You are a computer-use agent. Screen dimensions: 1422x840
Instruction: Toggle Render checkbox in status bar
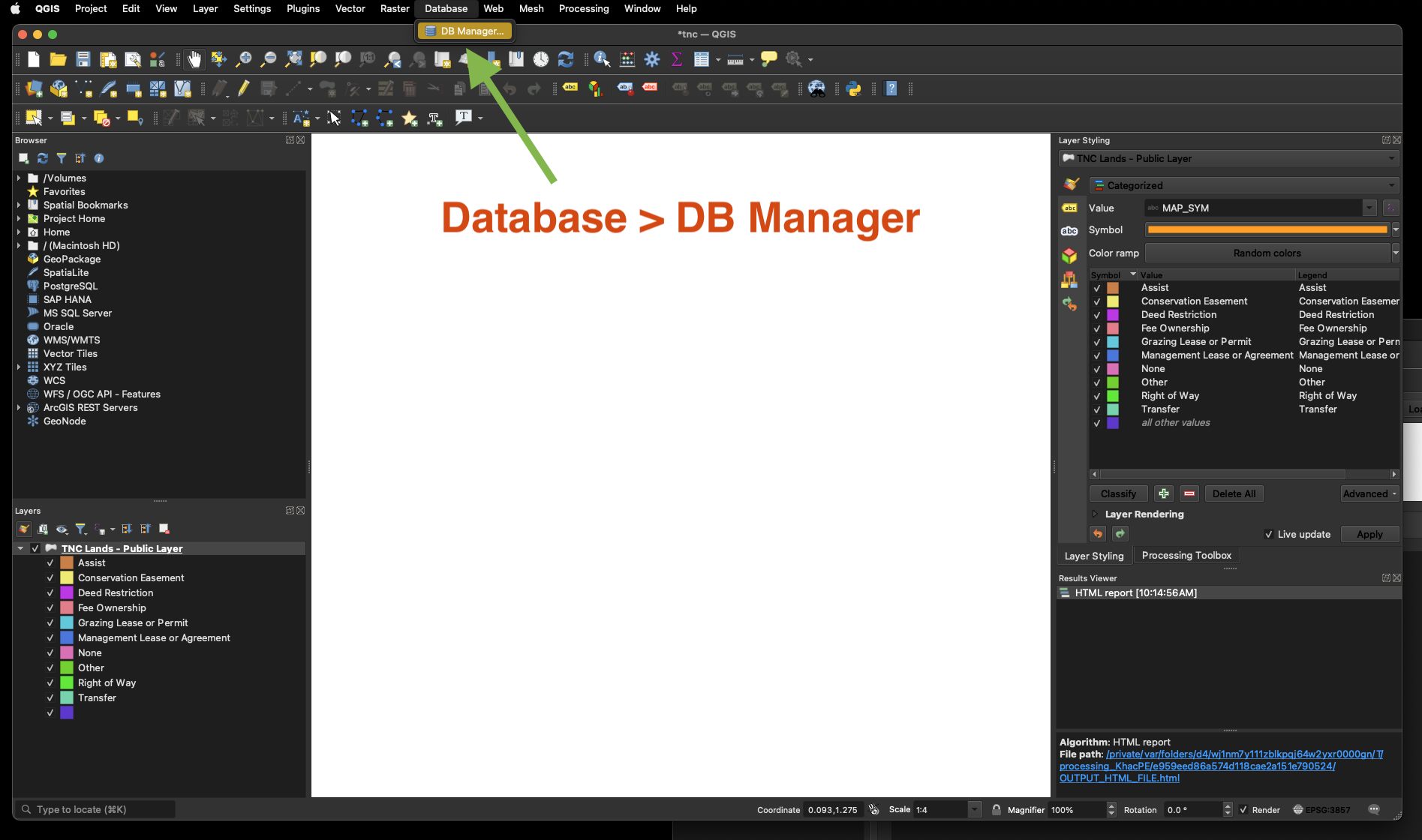coord(1243,809)
